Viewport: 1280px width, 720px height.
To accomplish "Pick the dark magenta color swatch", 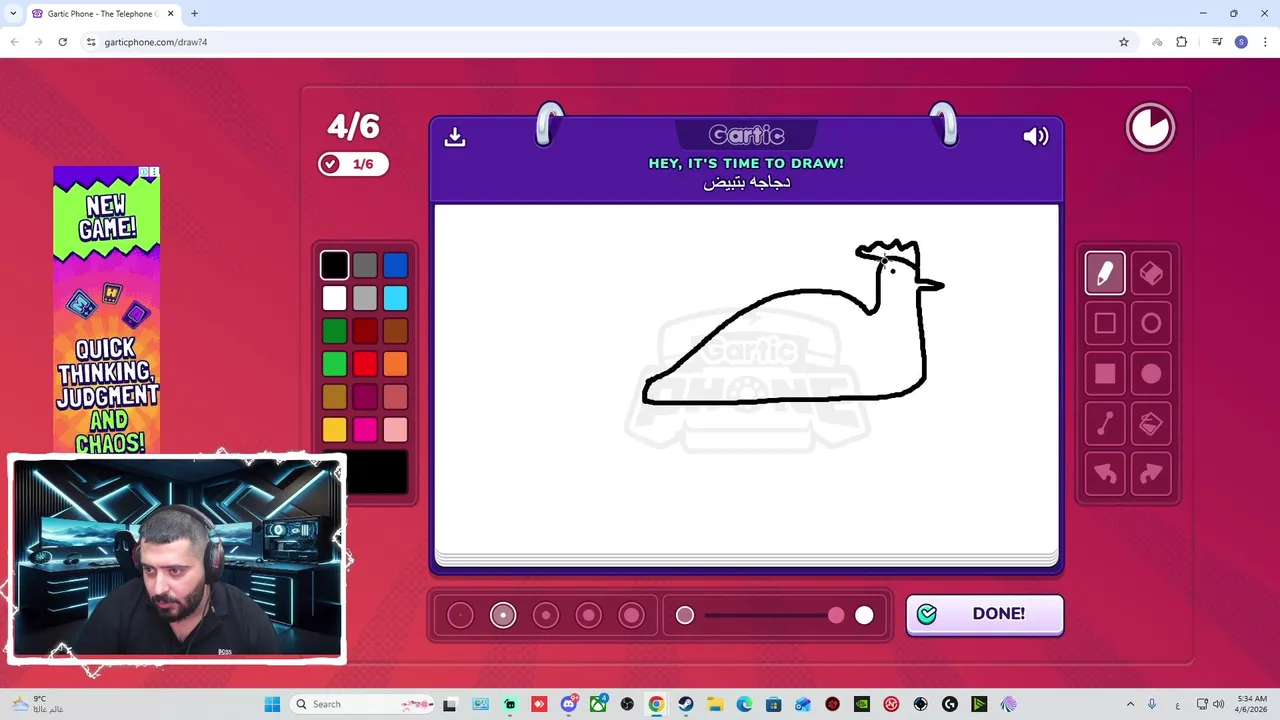I will (365, 397).
